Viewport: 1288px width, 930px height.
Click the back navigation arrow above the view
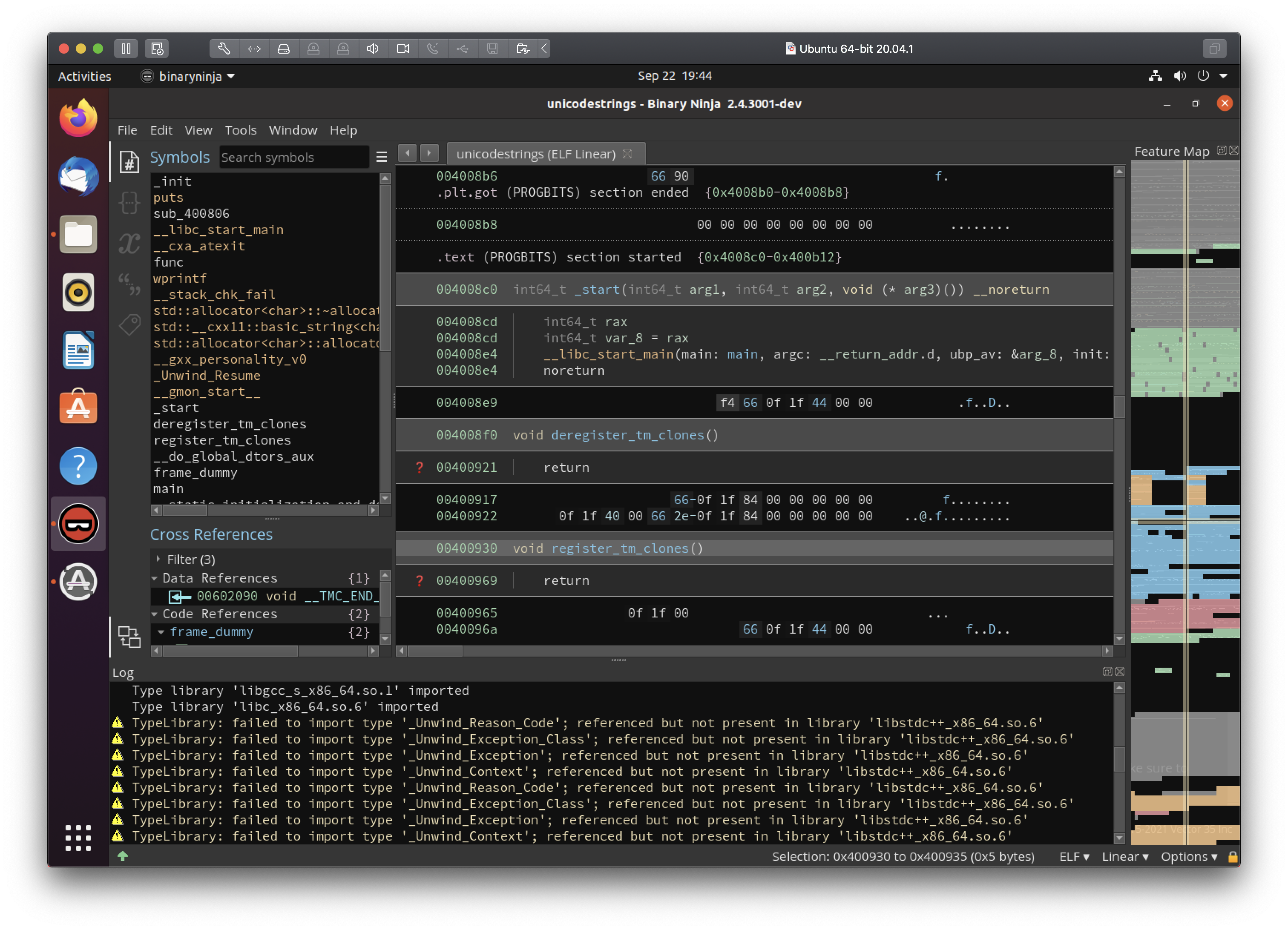point(407,153)
